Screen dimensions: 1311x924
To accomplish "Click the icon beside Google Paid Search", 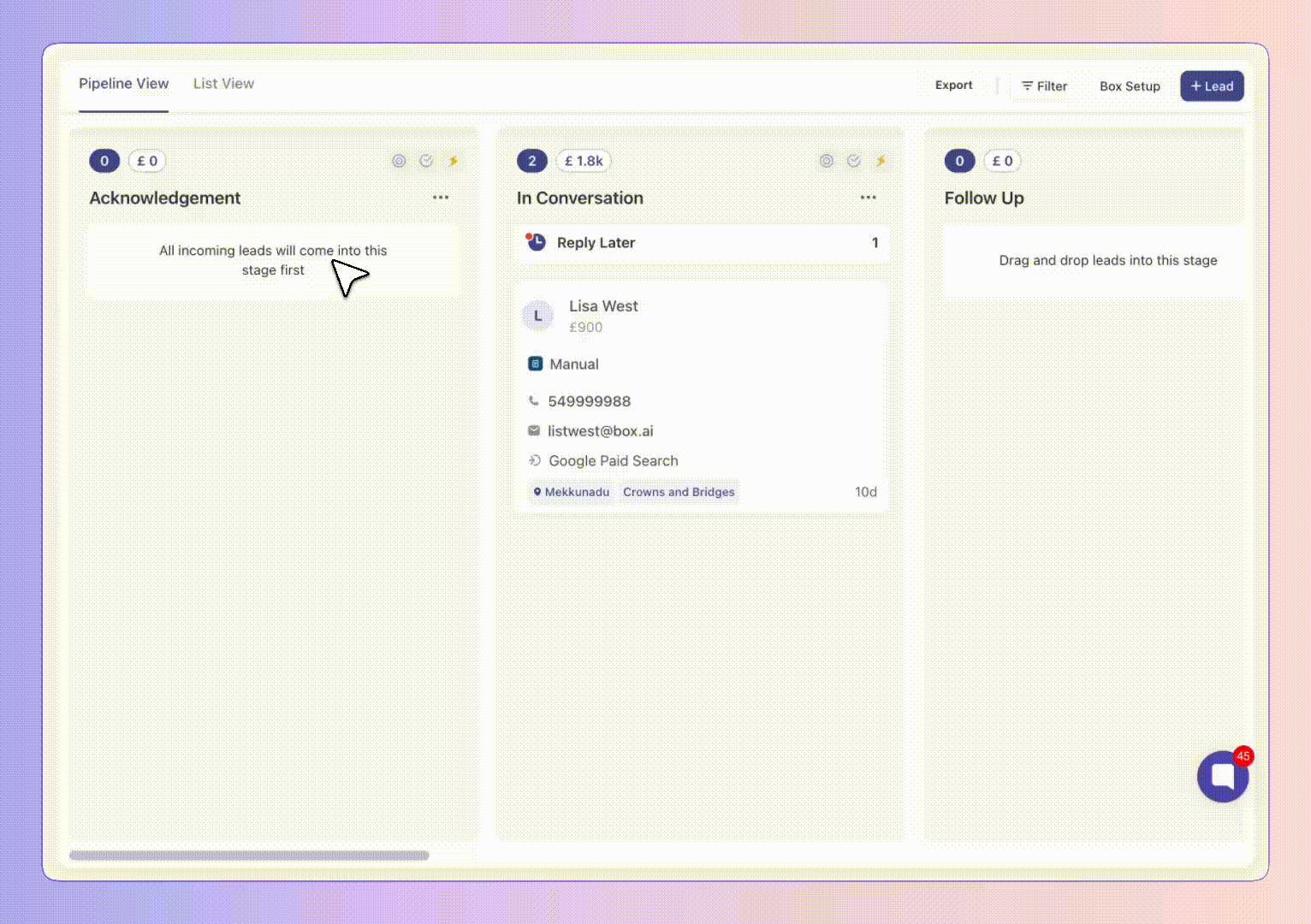I will pos(534,460).
